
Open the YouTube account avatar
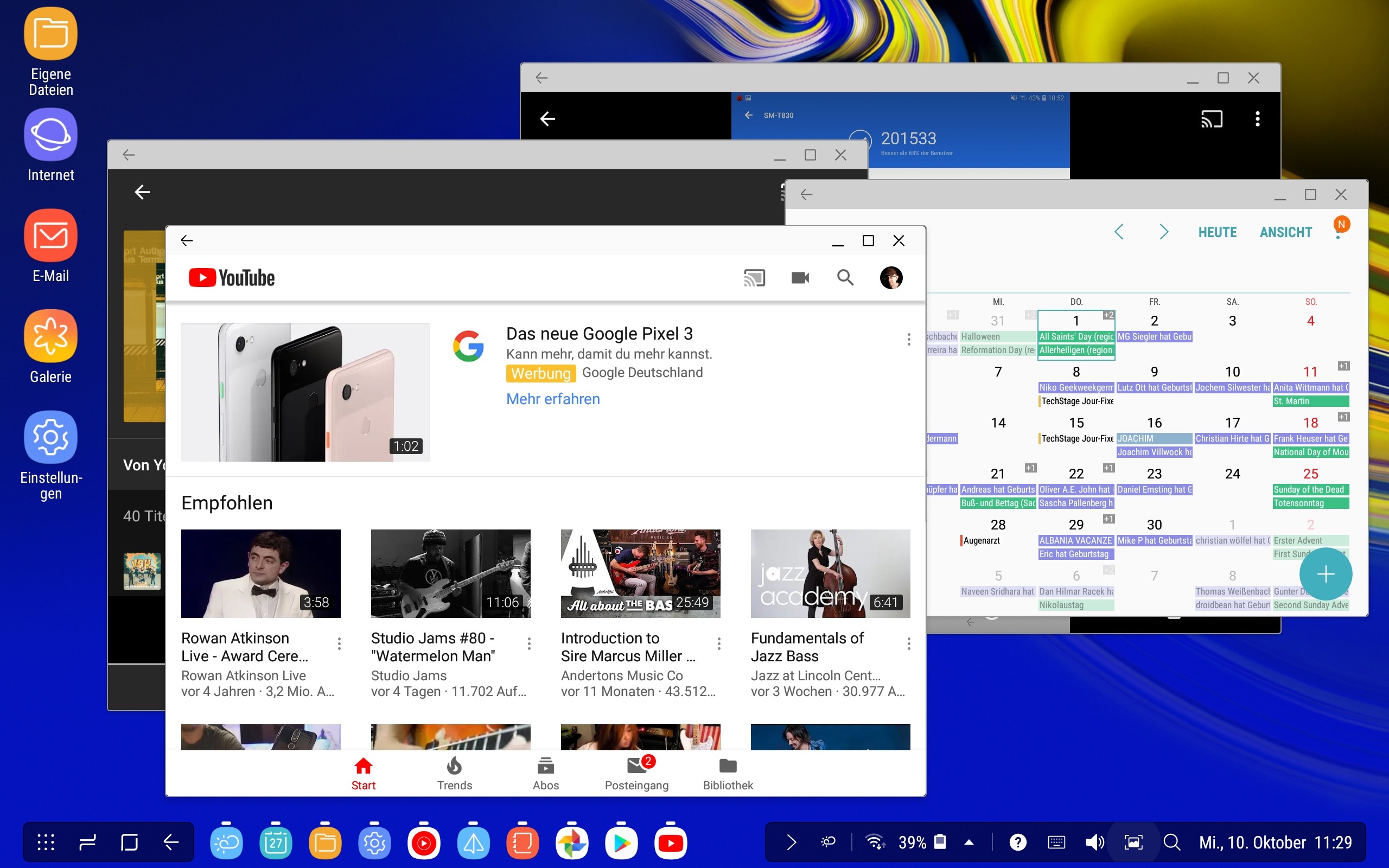(891, 278)
